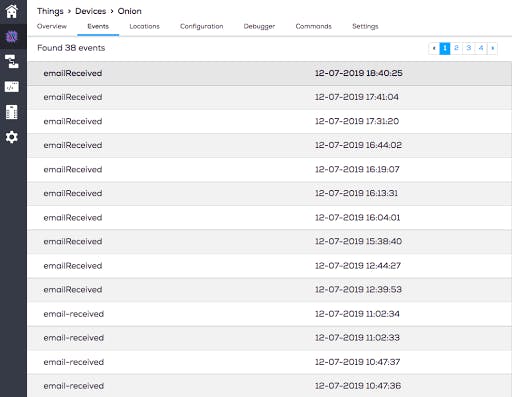Click timestamp 12-07-2019 10:47:36
This screenshot has width=512, height=397.
coord(358,386)
